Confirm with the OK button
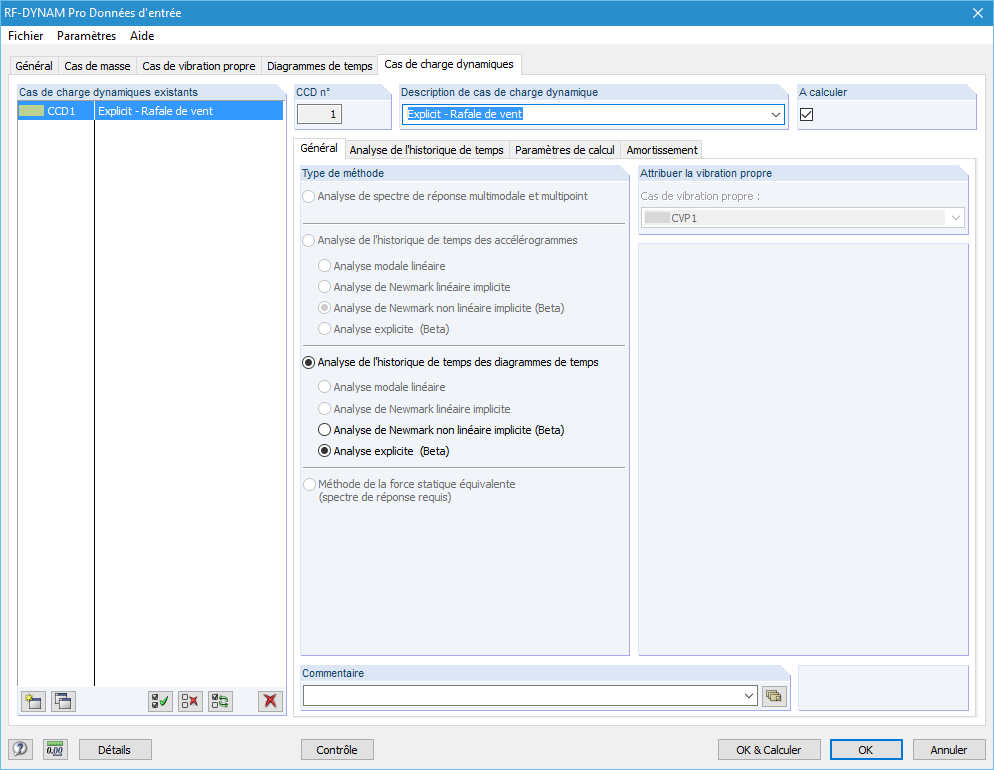The height and width of the screenshot is (770, 994). click(866, 750)
